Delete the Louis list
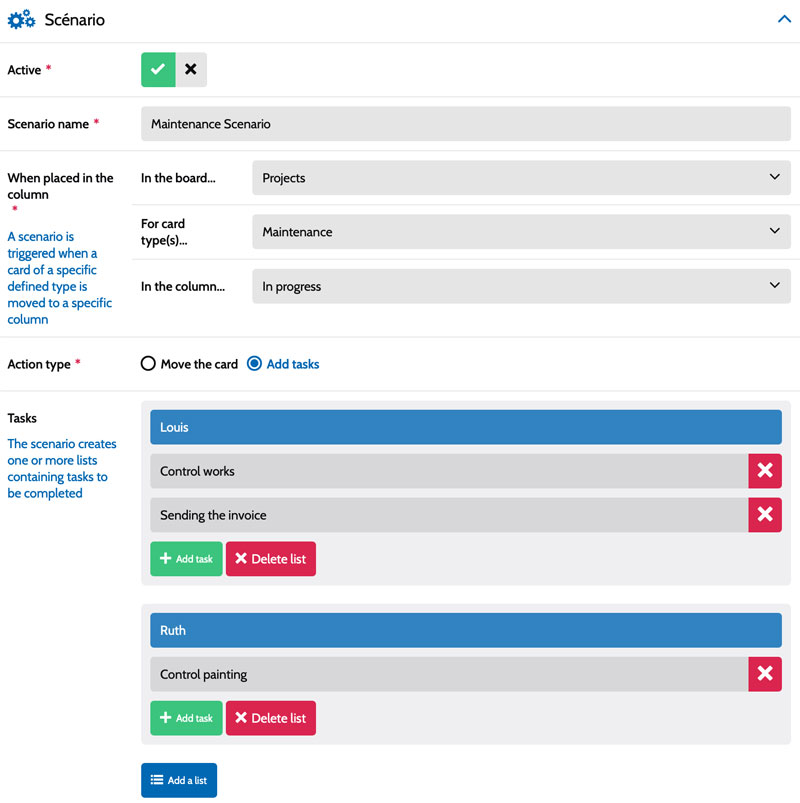The width and height of the screenshot is (800, 803). click(270, 559)
